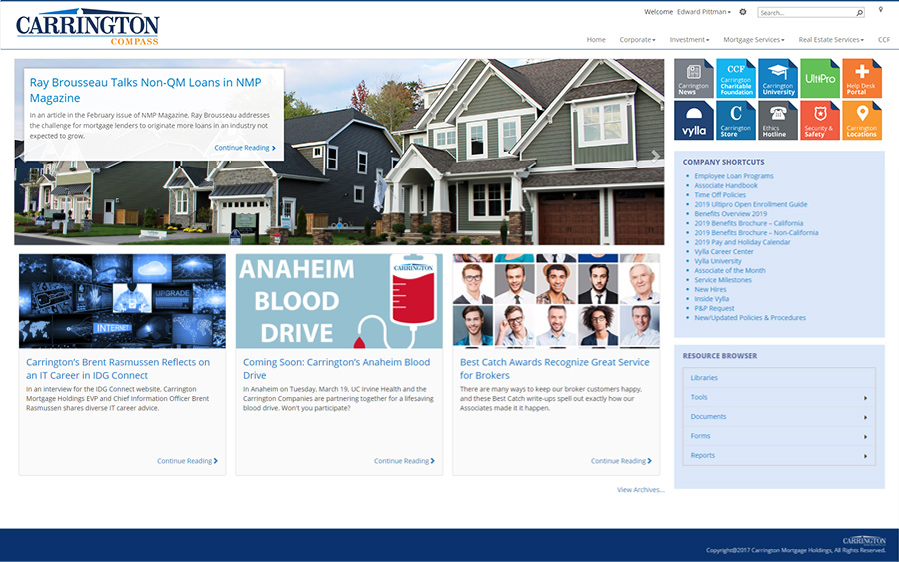Click the Carrington Compass logo
899x562 pixels.
point(88,27)
